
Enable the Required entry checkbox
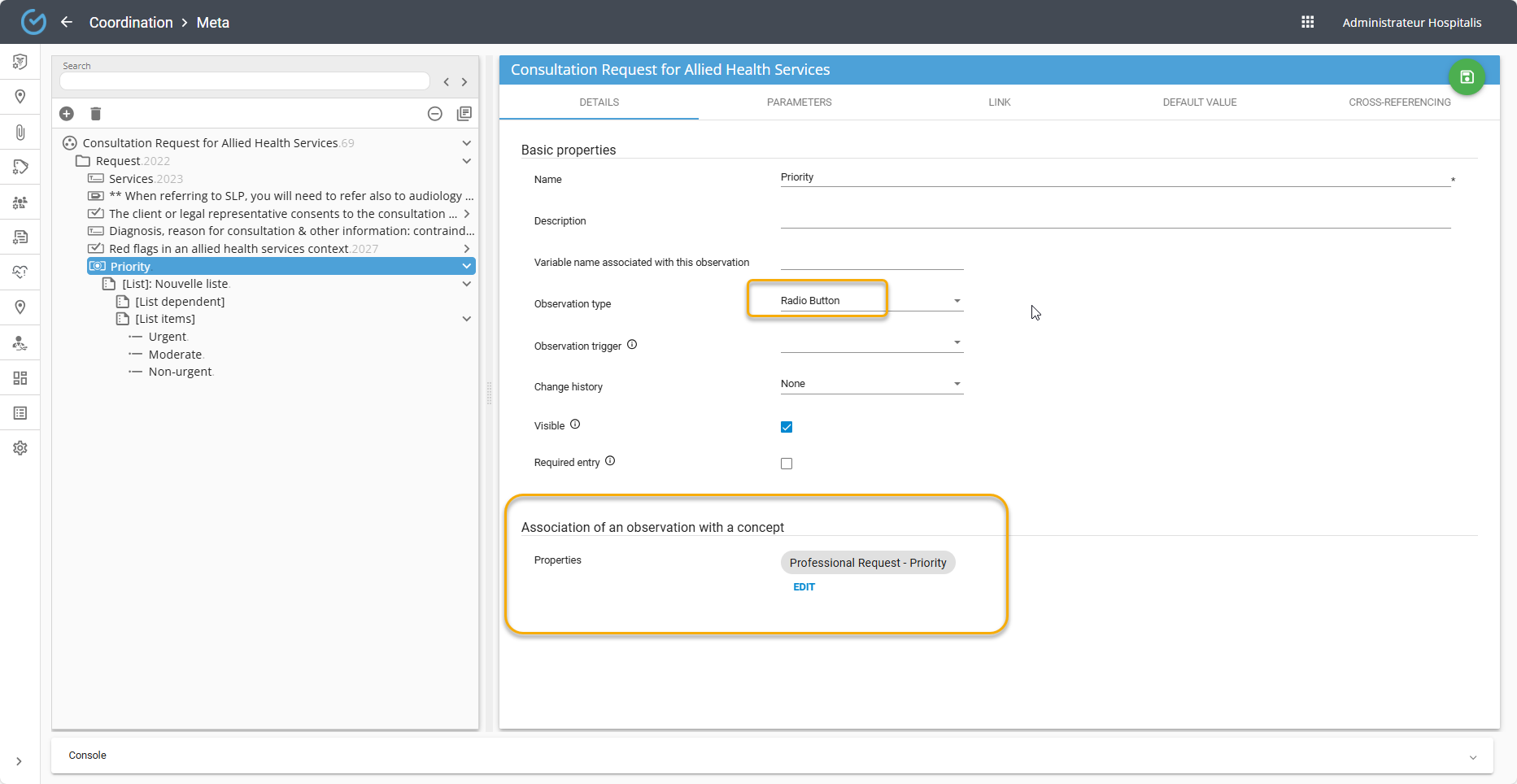787,464
